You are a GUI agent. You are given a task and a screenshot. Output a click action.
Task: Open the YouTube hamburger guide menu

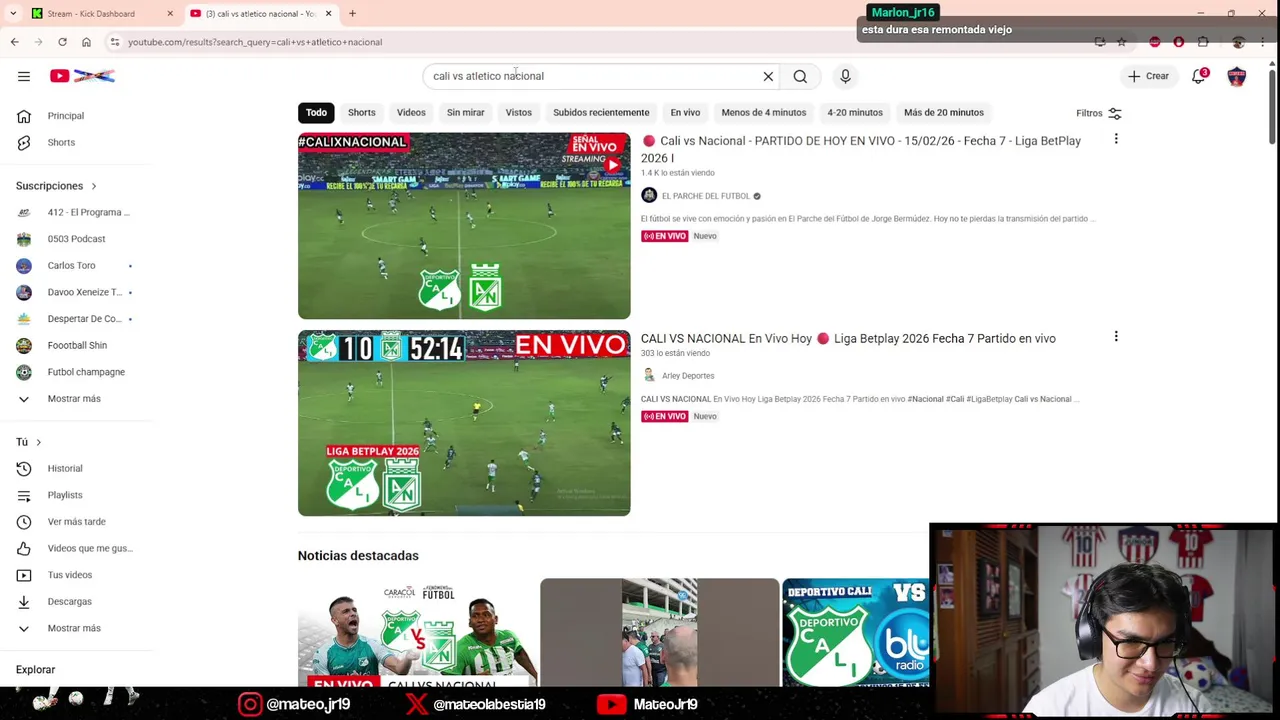(24, 76)
